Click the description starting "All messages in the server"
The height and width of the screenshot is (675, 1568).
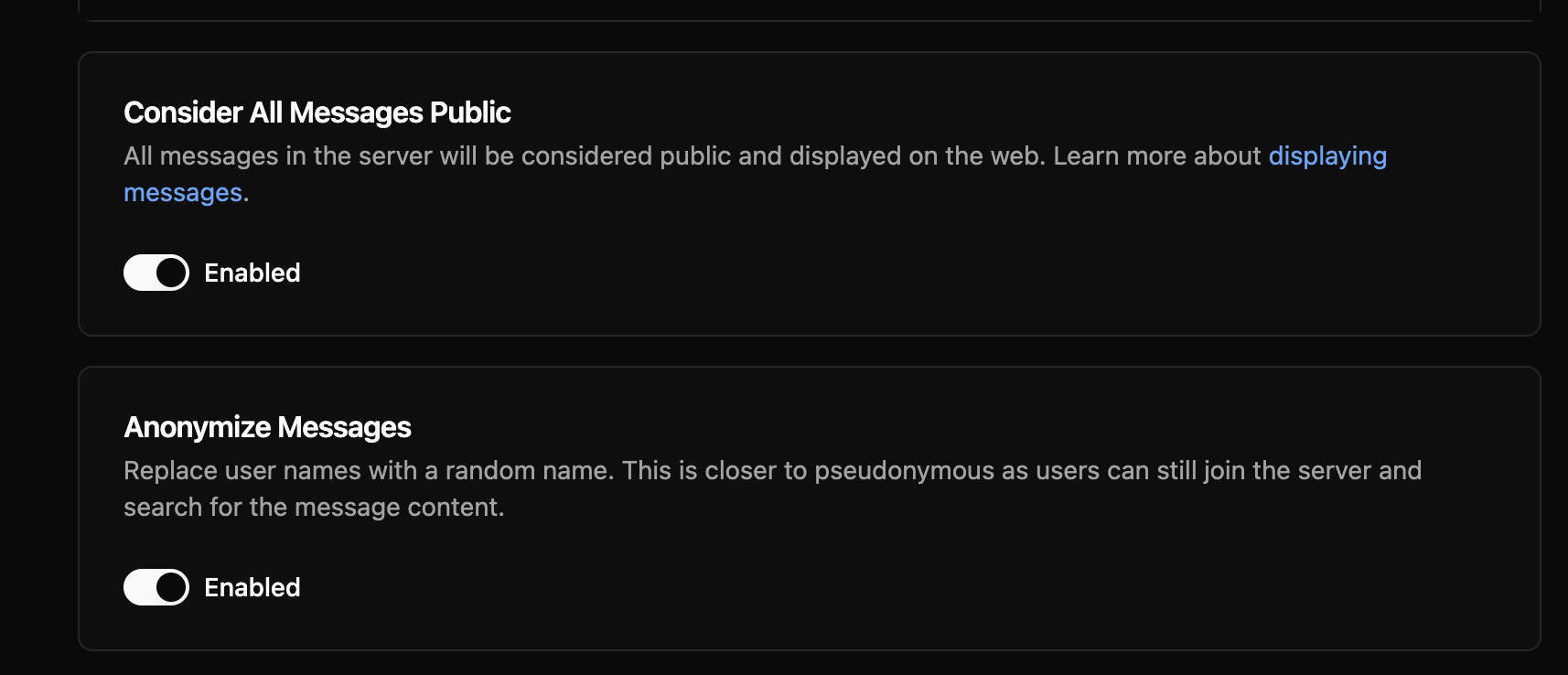[x=457, y=156]
